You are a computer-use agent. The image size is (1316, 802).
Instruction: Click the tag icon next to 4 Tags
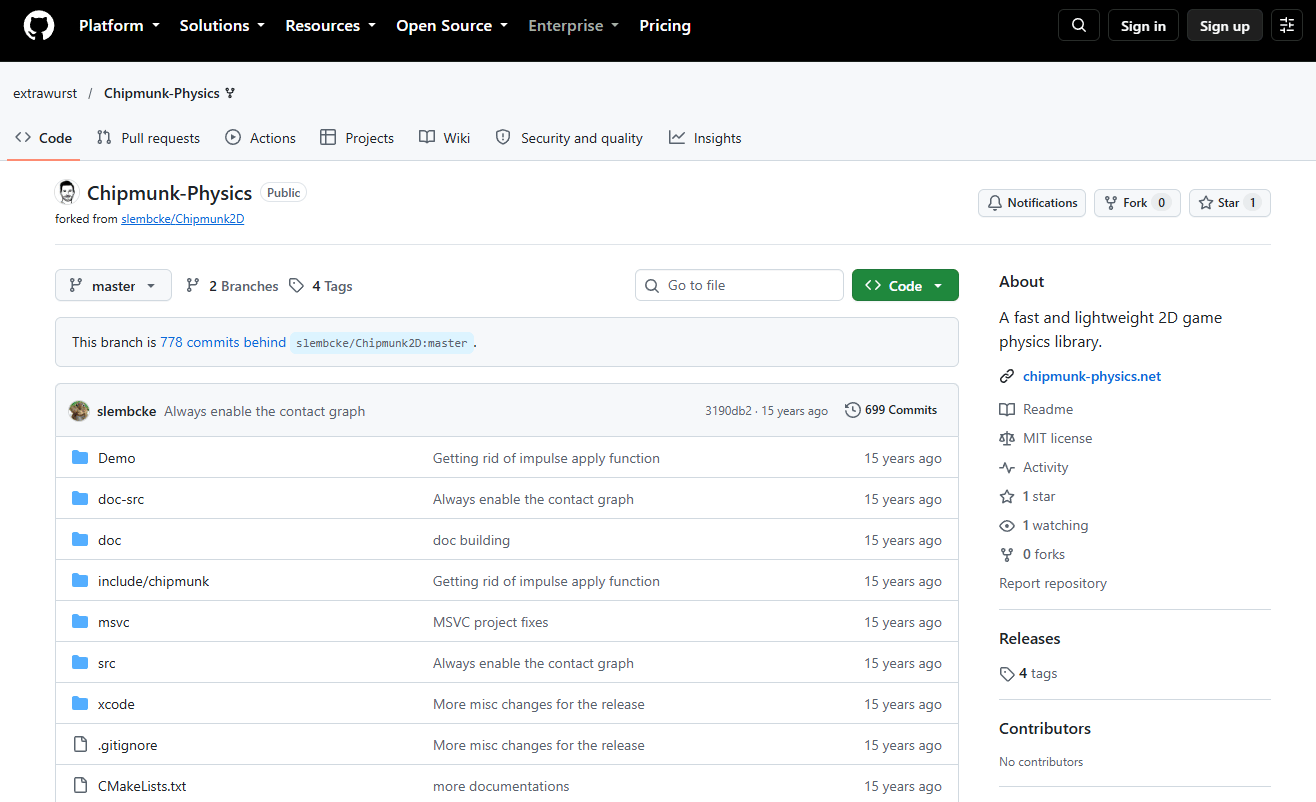tap(296, 286)
